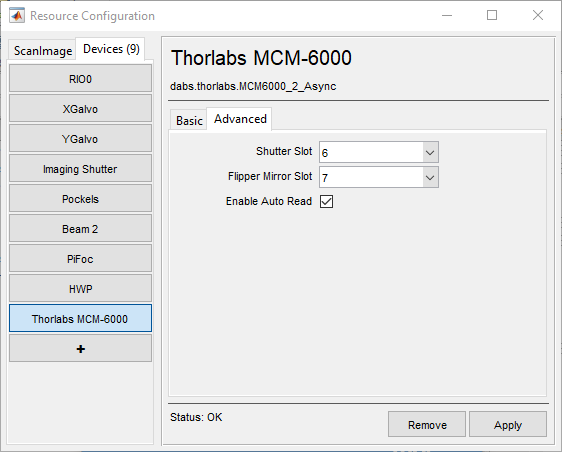Open the Basic settings tab
562x452 pixels.
pyautogui.click(x=189, y=120)
